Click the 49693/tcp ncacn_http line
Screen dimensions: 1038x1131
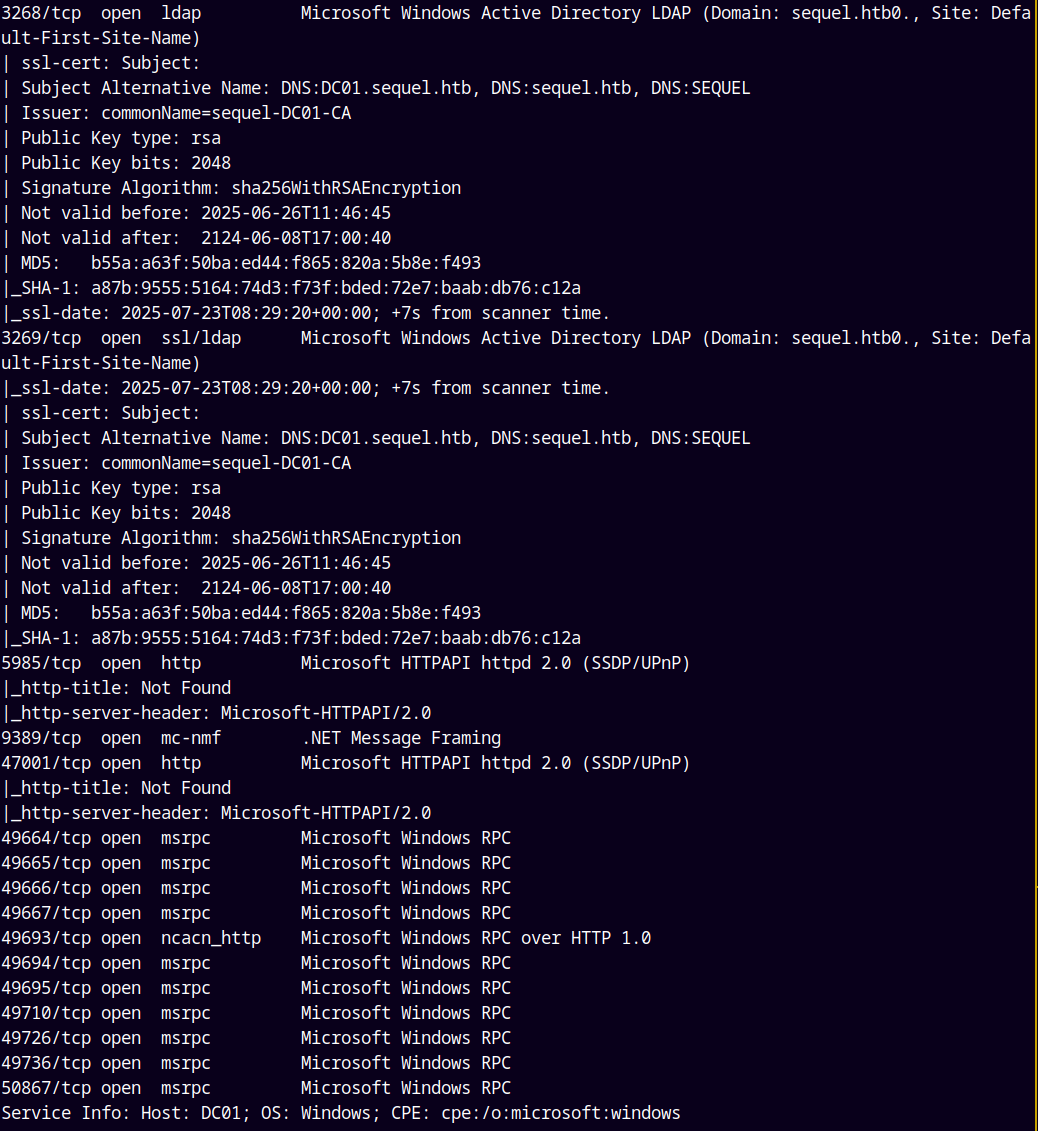pyautogui.click(x=326, y=938)
